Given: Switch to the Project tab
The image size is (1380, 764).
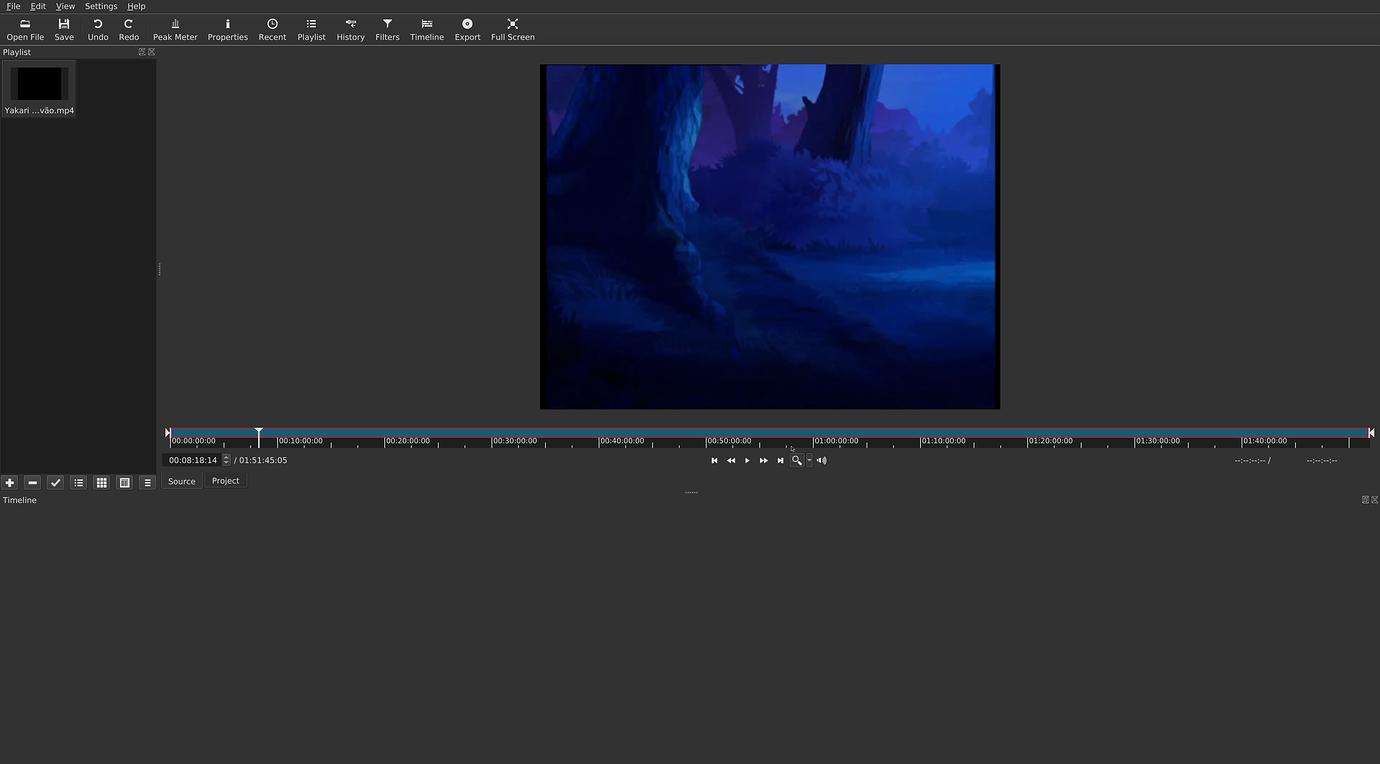Looking at the screenshot, I should pyautogui.click(x=226, y=481).
